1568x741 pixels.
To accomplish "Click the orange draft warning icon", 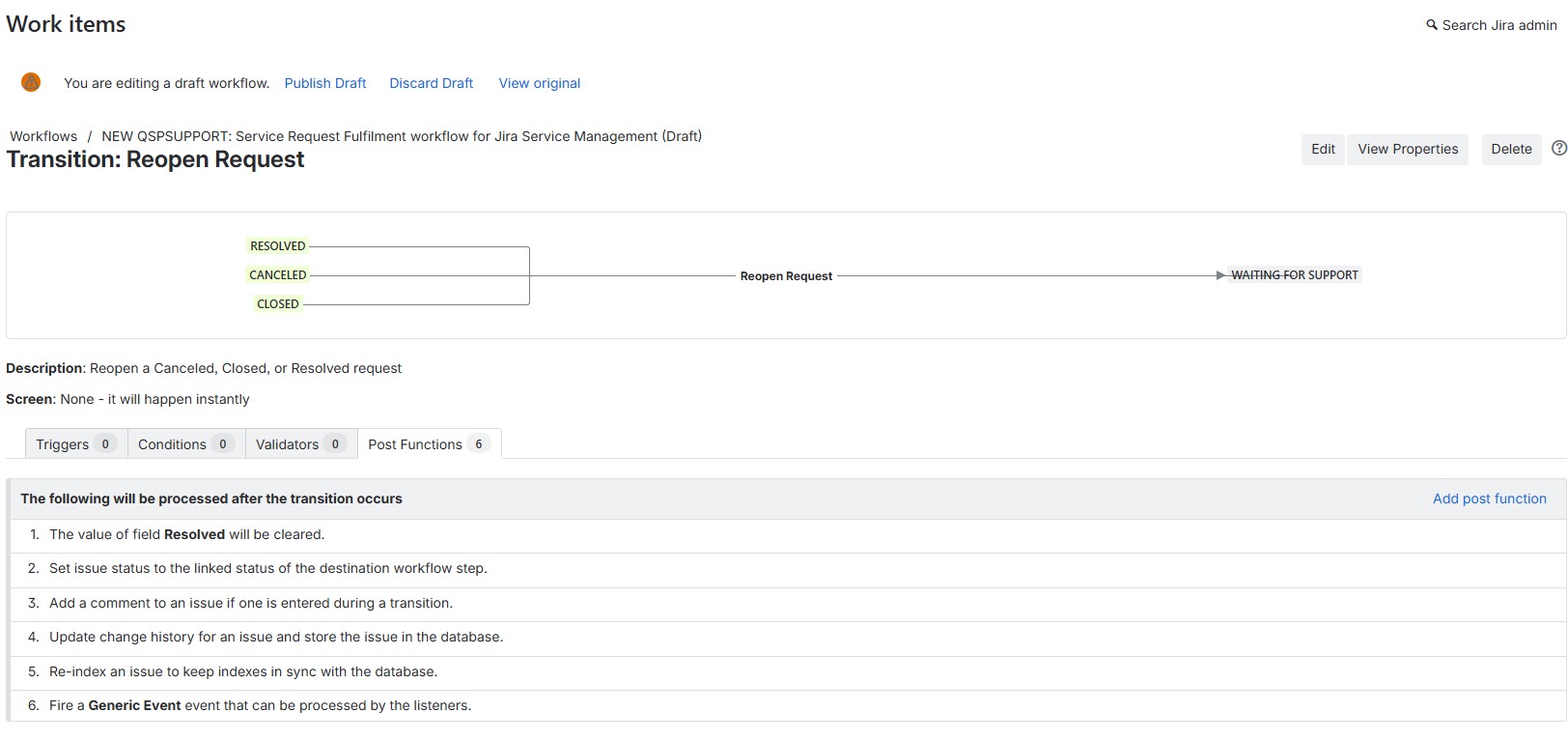I will point(31,82).
